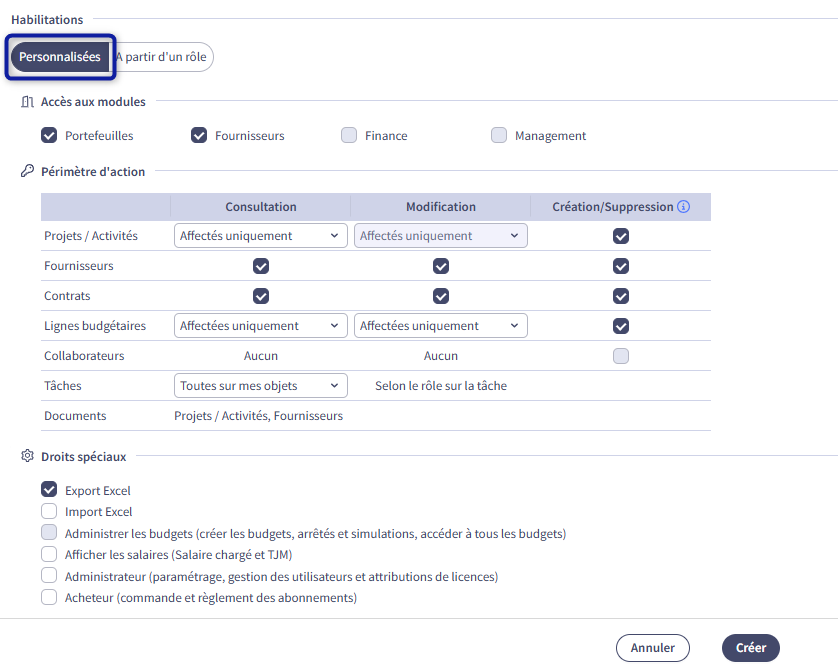This screenshot has height=671, width=838.
Task: Click 'Selon le rôle sur la tâche' text
Action: pos(441,386)
